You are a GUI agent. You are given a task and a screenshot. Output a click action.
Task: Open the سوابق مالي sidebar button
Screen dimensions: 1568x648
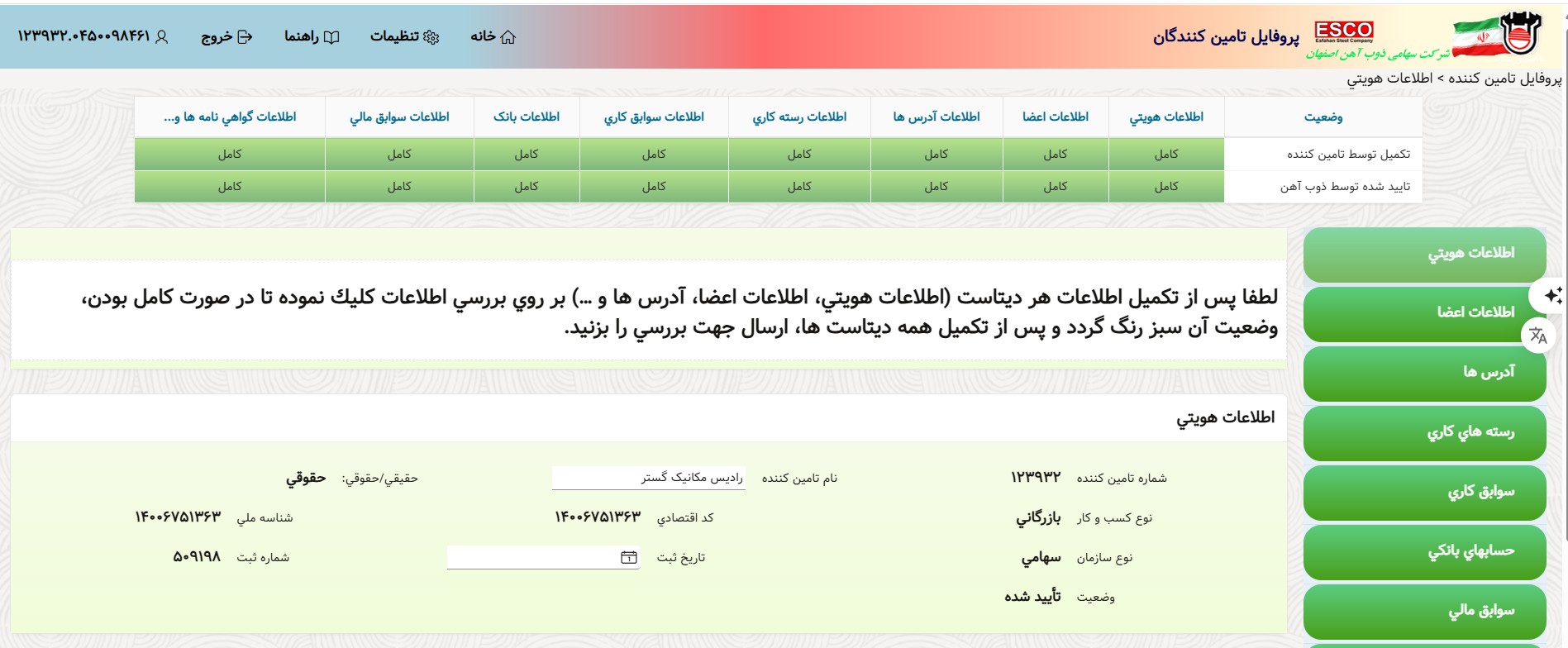pyautogui.click(x=1425, y=611)
